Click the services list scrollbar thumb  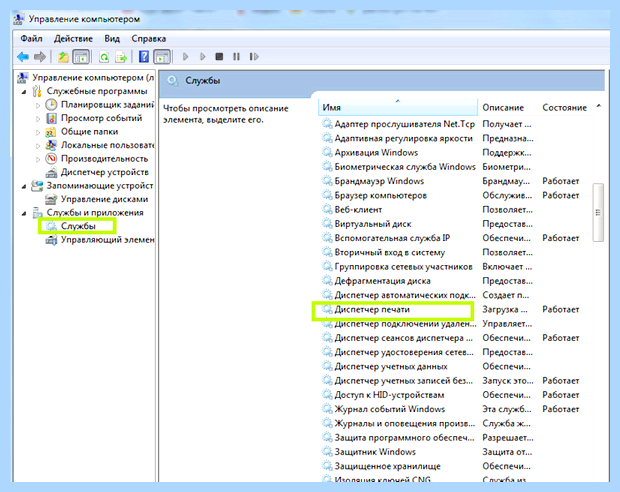tap(598, 212)
